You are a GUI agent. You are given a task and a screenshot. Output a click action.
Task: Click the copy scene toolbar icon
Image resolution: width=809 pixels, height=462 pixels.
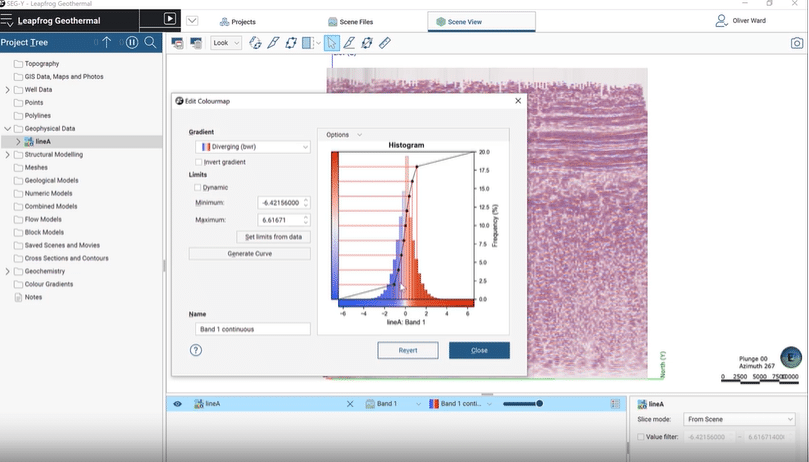pyautogui.click(x=196, y=43)
